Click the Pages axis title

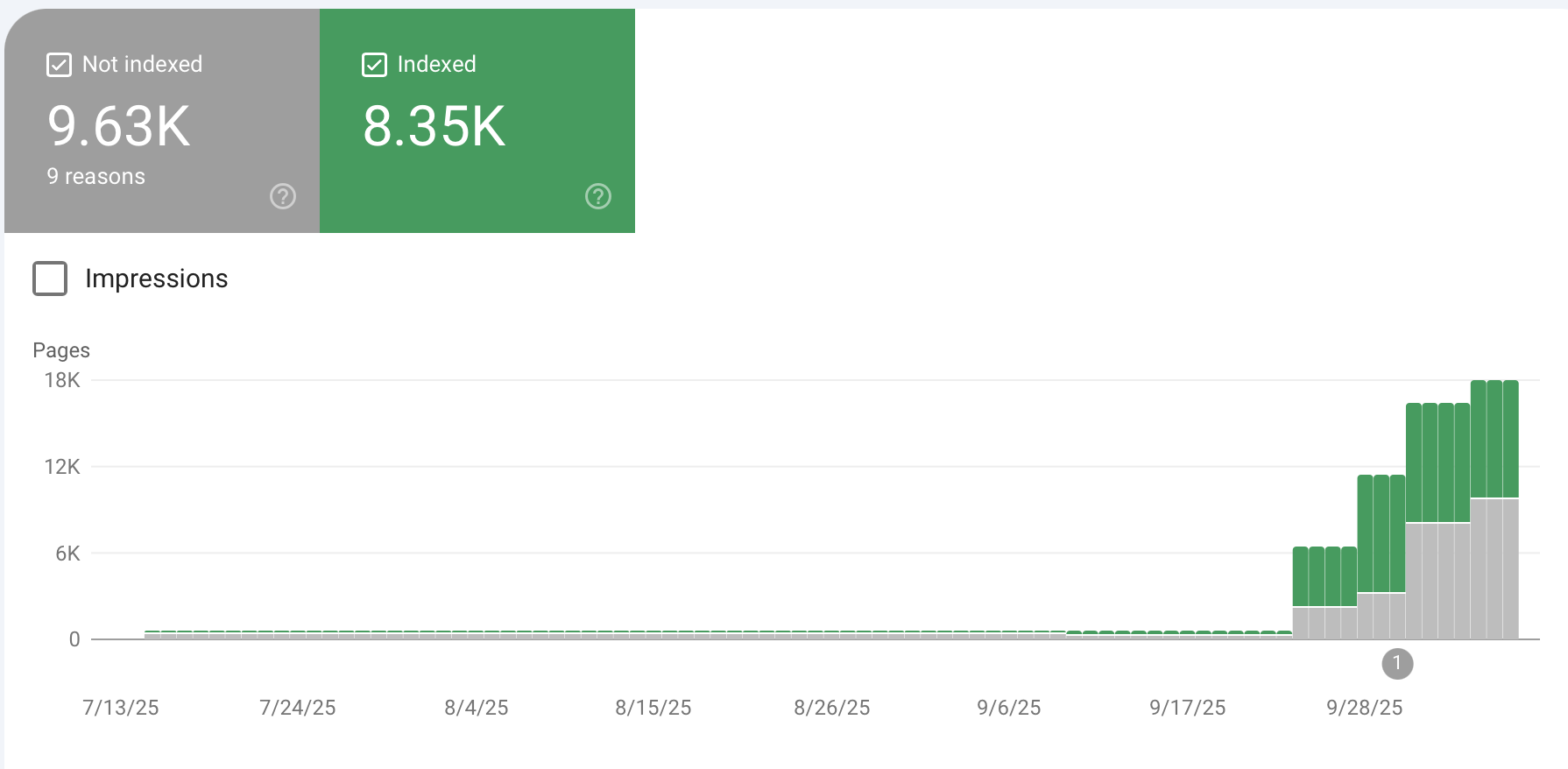(x=61, y=350)
